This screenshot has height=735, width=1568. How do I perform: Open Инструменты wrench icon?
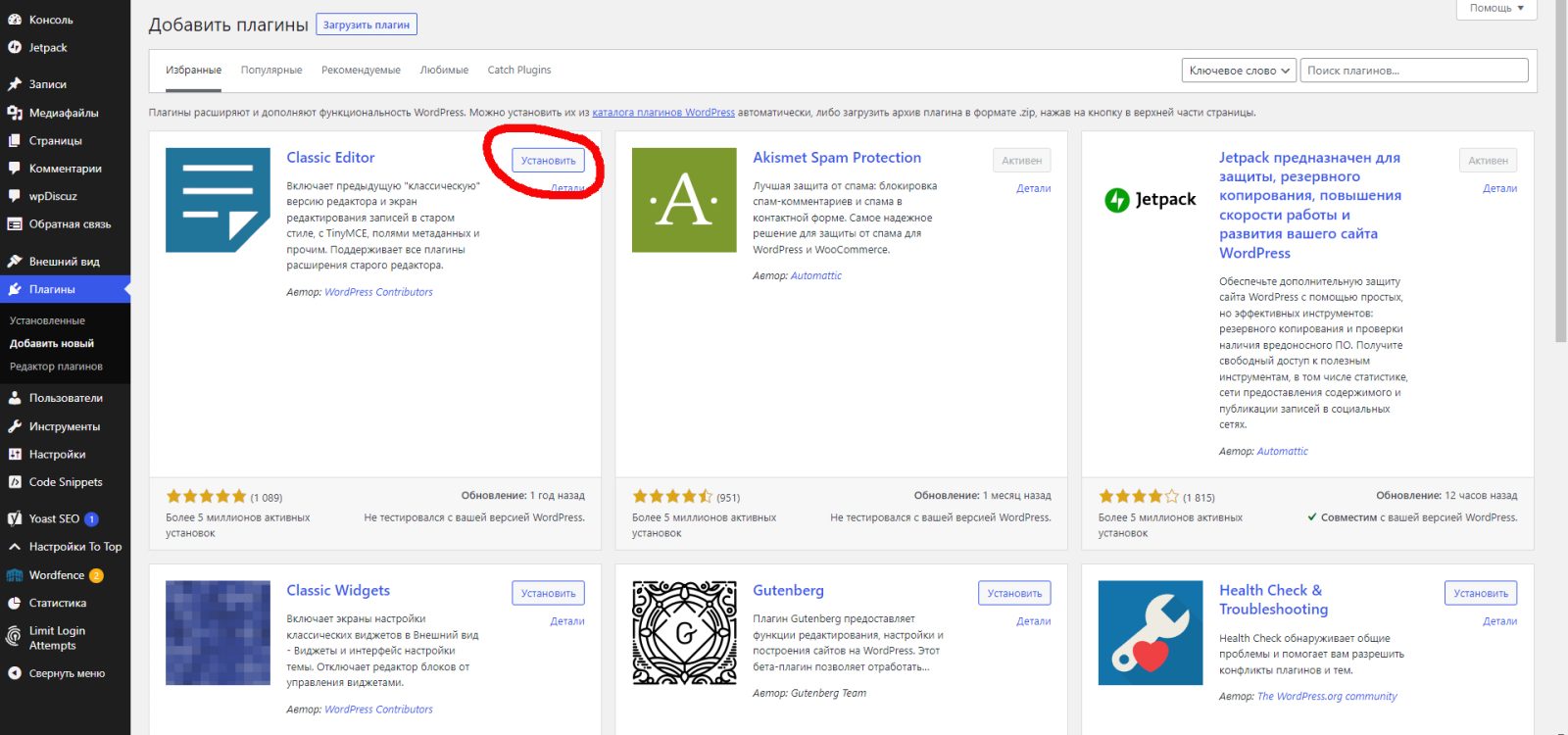[x=15, y=426]
